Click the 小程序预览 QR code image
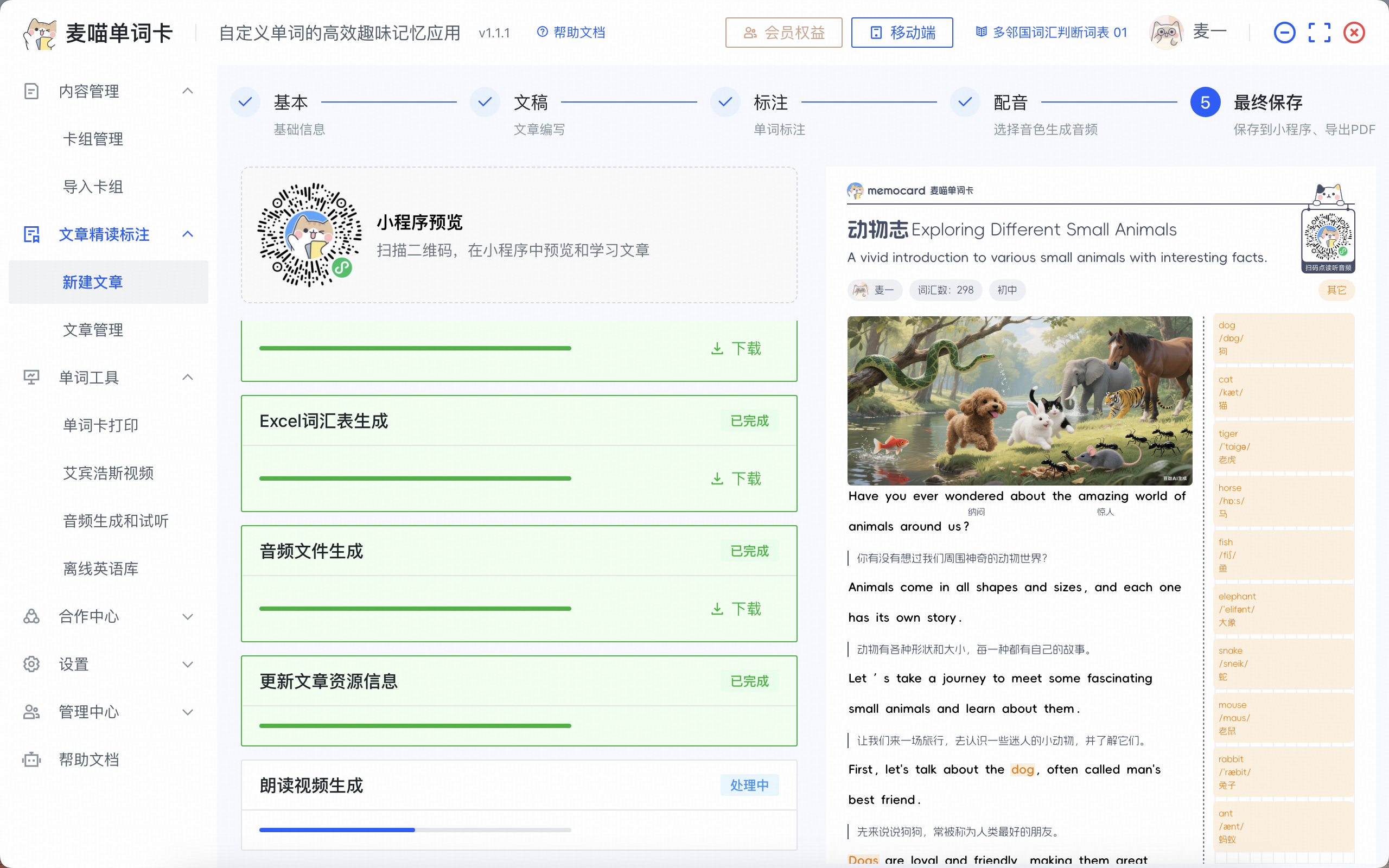 click(x=309, y=235)
